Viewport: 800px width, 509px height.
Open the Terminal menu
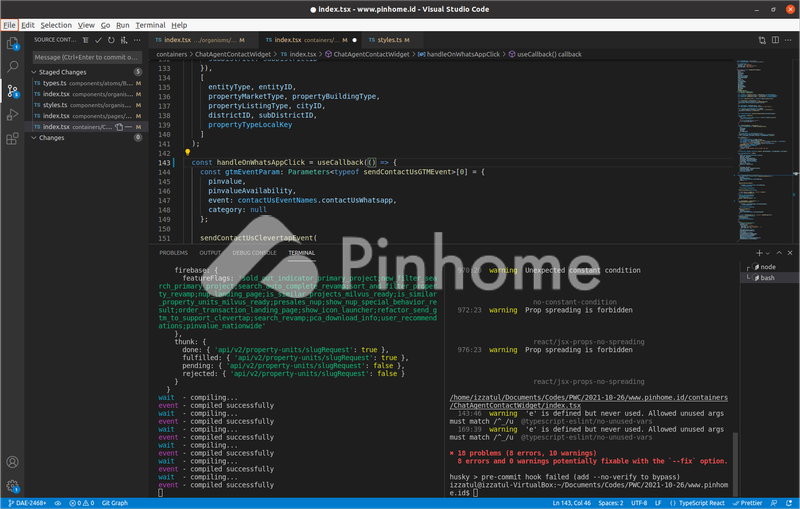[x=150, y=25]
